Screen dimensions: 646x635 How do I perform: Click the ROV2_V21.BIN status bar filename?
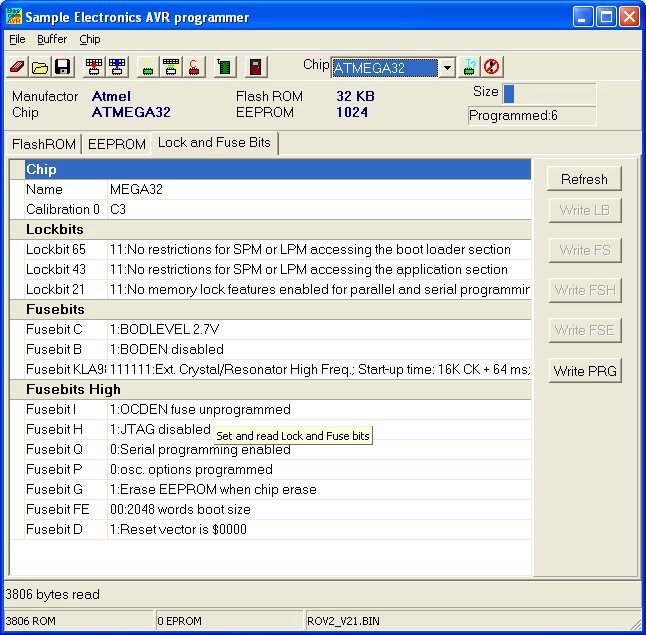pyautogui.click(x=343, y=621)
